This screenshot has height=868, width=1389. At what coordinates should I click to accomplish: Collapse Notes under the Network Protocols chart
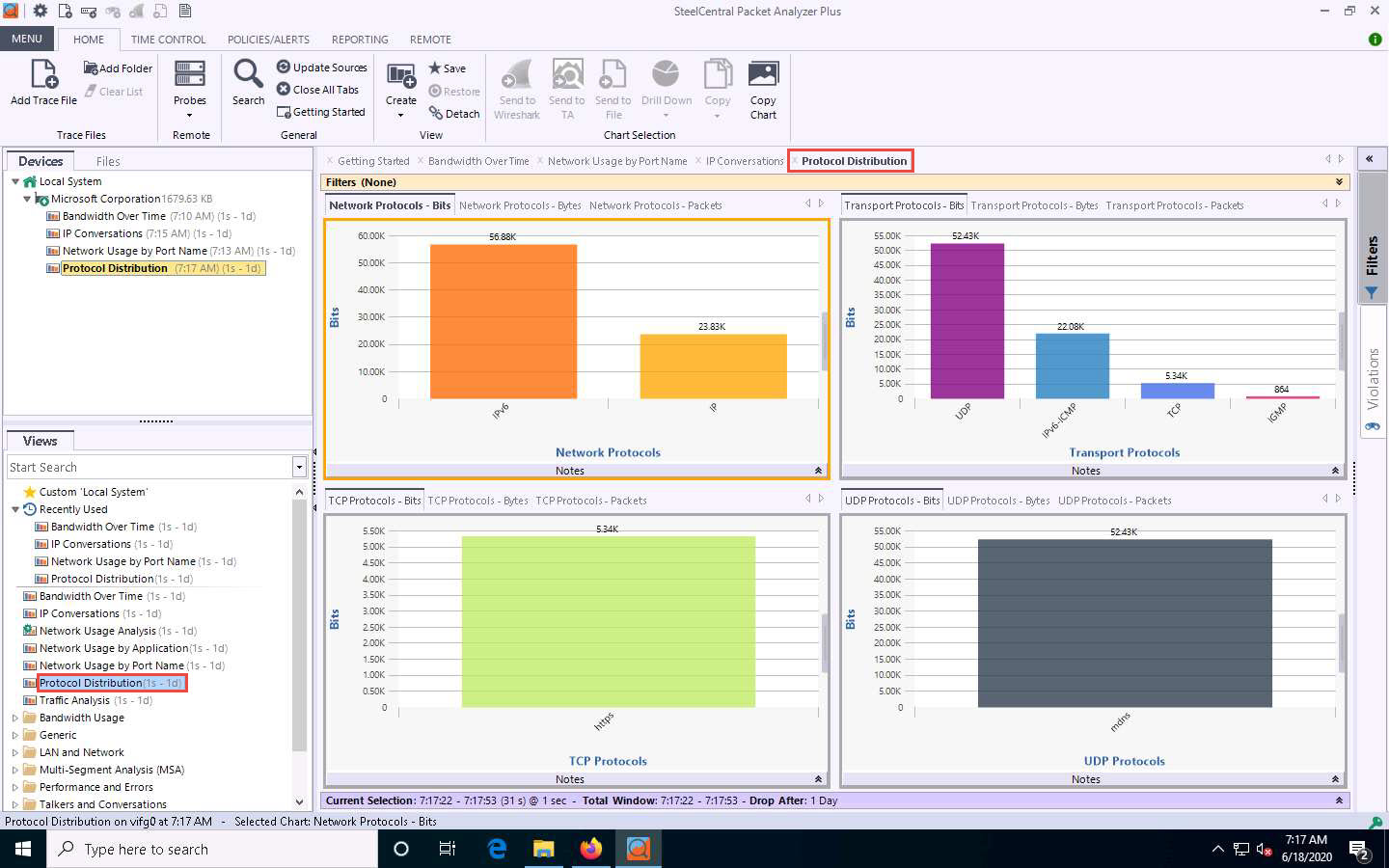point(818,471)
